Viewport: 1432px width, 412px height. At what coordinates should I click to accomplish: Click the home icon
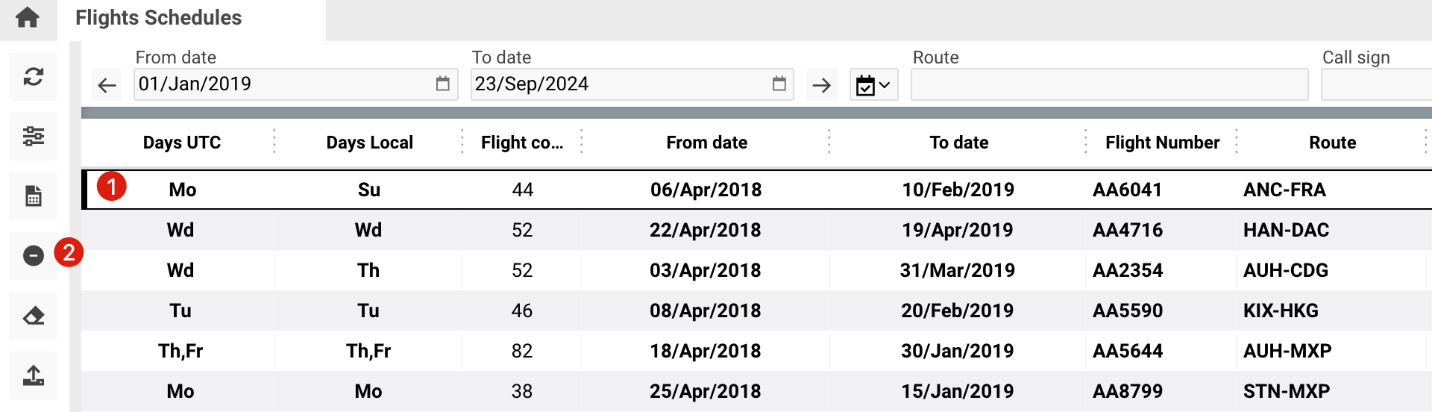pos(28,18)
